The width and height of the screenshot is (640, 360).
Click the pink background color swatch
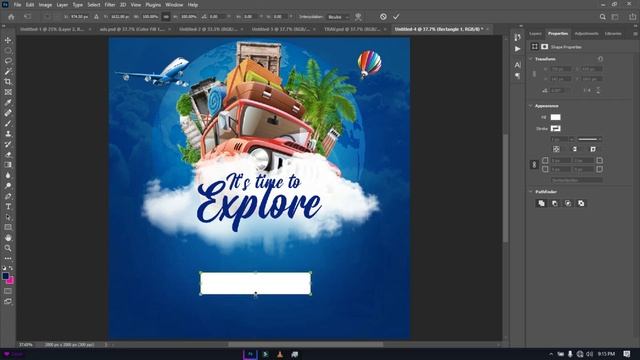[11, 281]
